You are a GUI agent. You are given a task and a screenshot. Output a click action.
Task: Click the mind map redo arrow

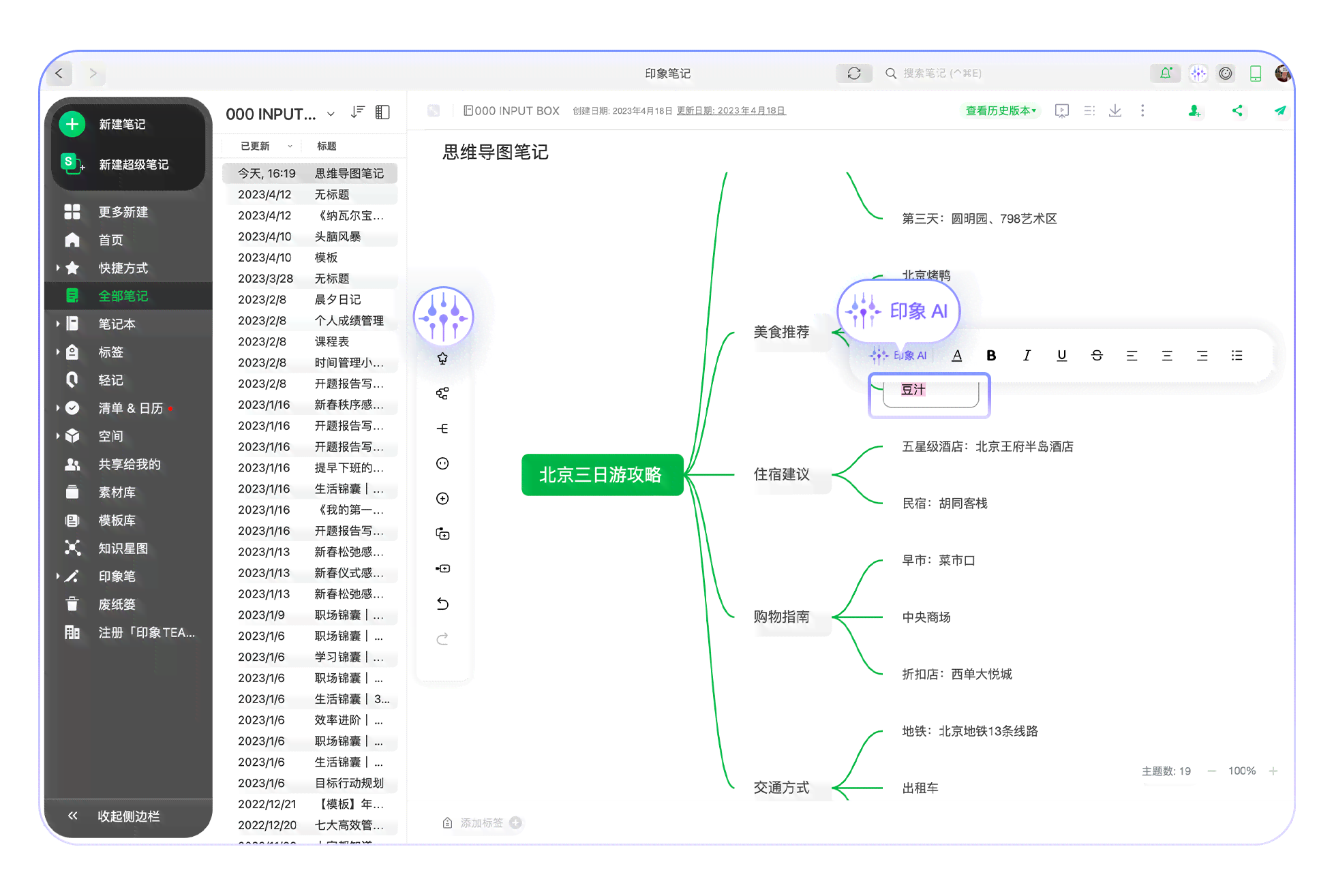pos(442,638)
